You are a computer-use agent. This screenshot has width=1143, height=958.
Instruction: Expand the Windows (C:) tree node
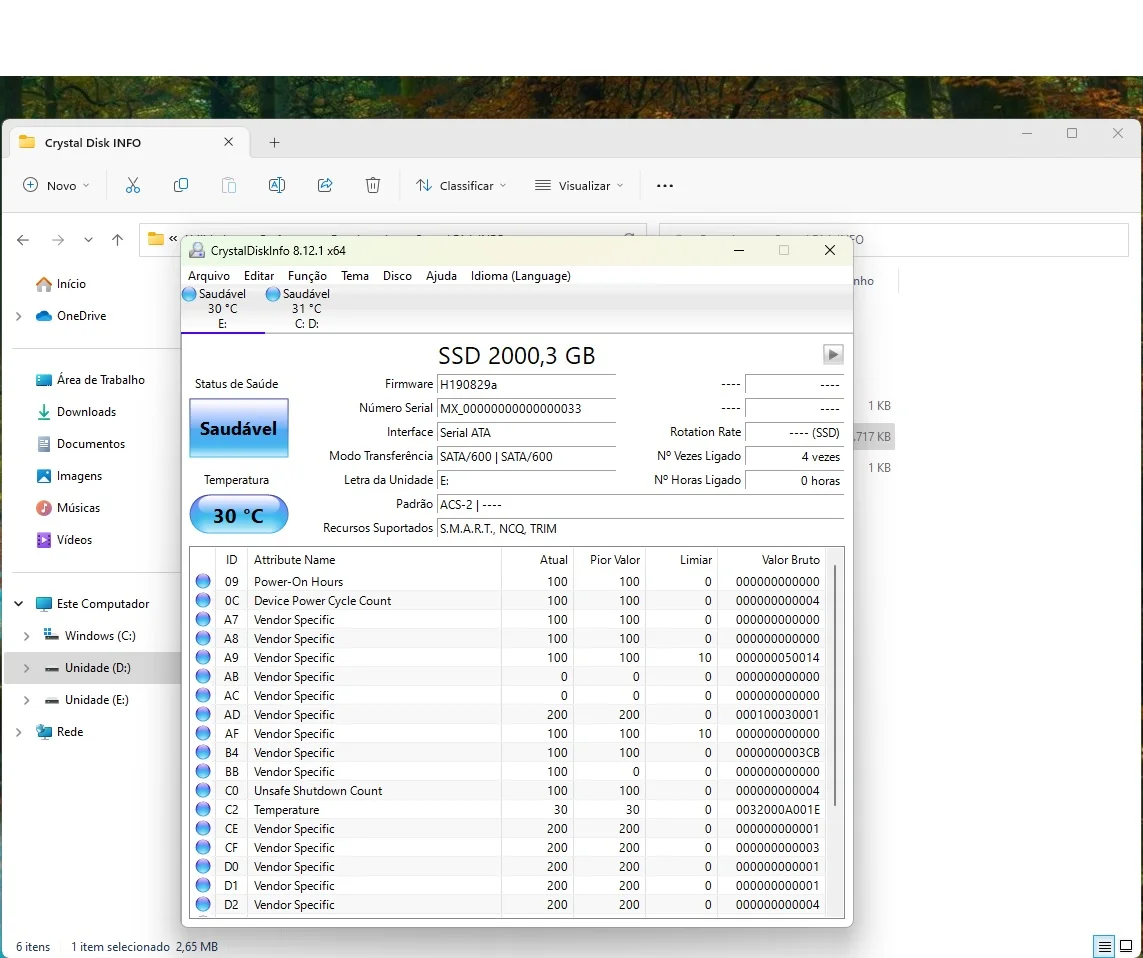(27, 636)
